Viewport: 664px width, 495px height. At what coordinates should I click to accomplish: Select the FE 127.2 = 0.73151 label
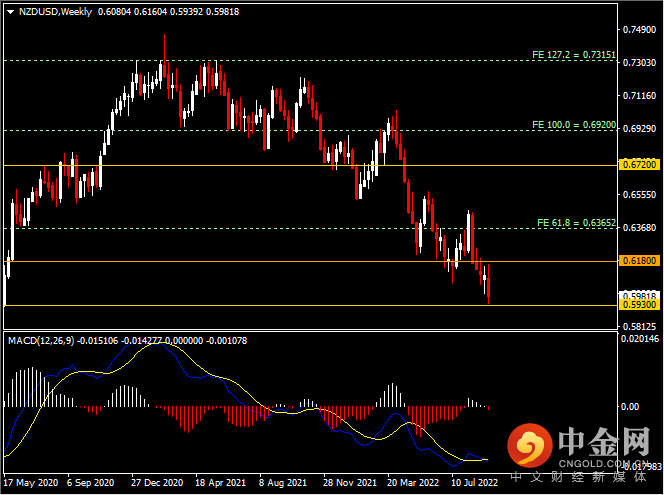coord(574,55)
